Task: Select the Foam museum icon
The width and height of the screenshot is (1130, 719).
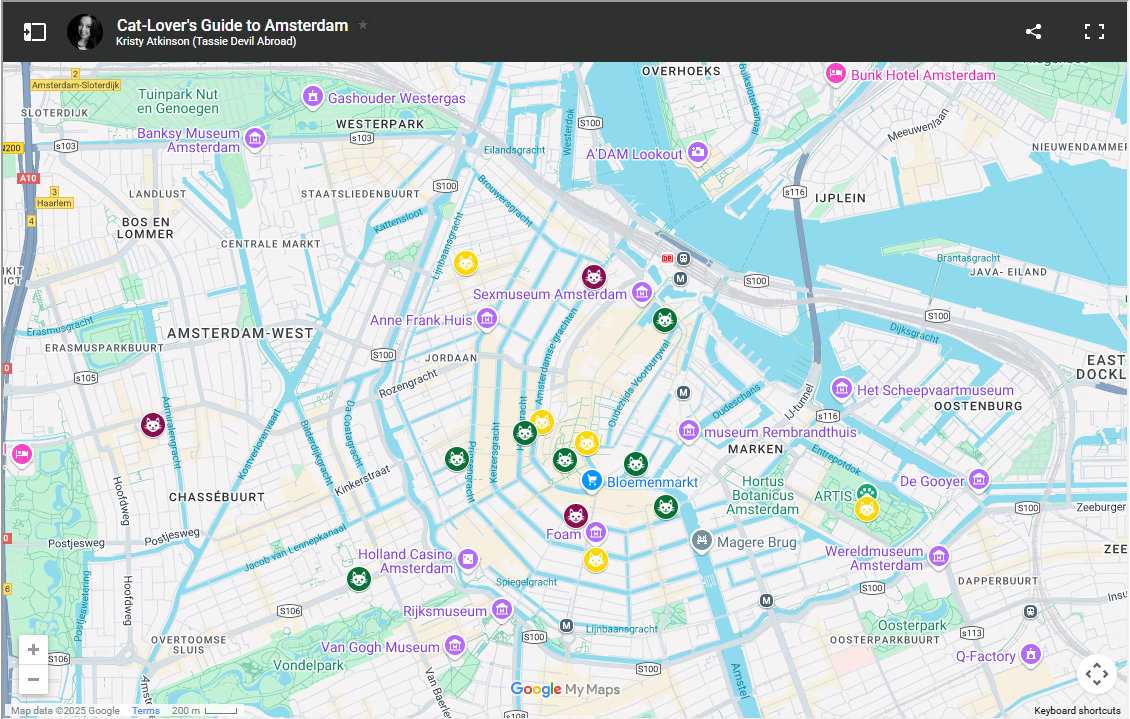Action: [595, 533]
